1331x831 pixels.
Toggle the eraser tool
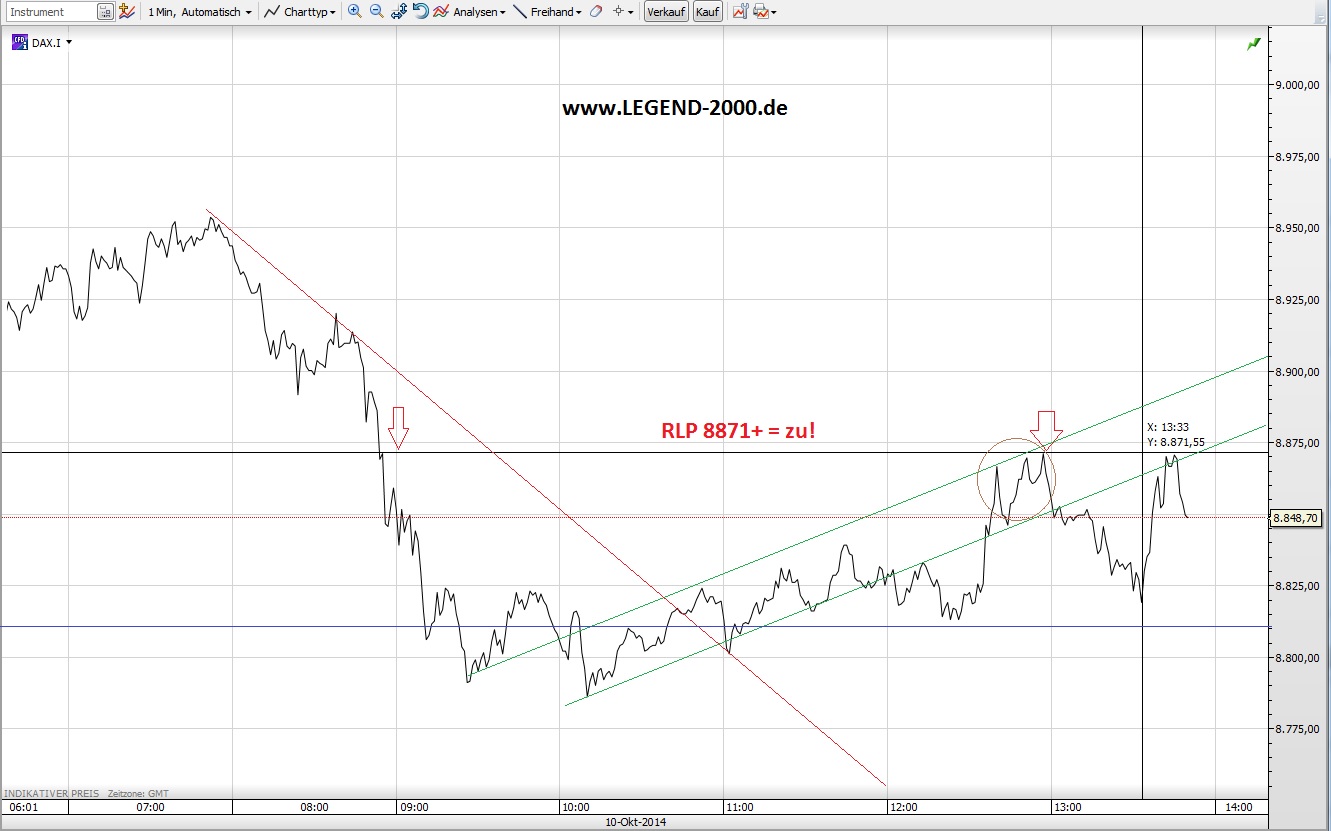click(x=594, y=11)
